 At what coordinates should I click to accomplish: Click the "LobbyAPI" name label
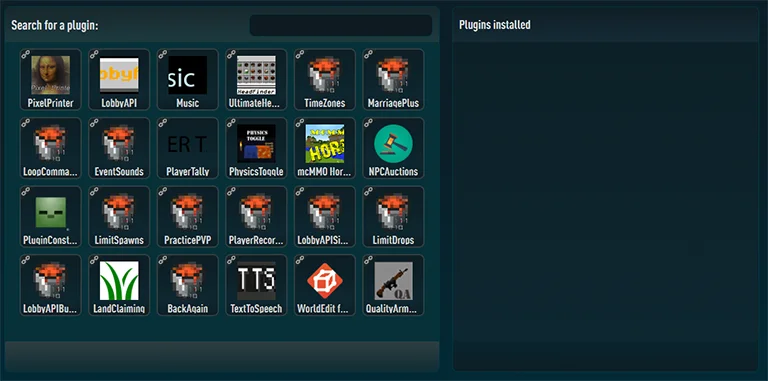click(x=119, y=103)
